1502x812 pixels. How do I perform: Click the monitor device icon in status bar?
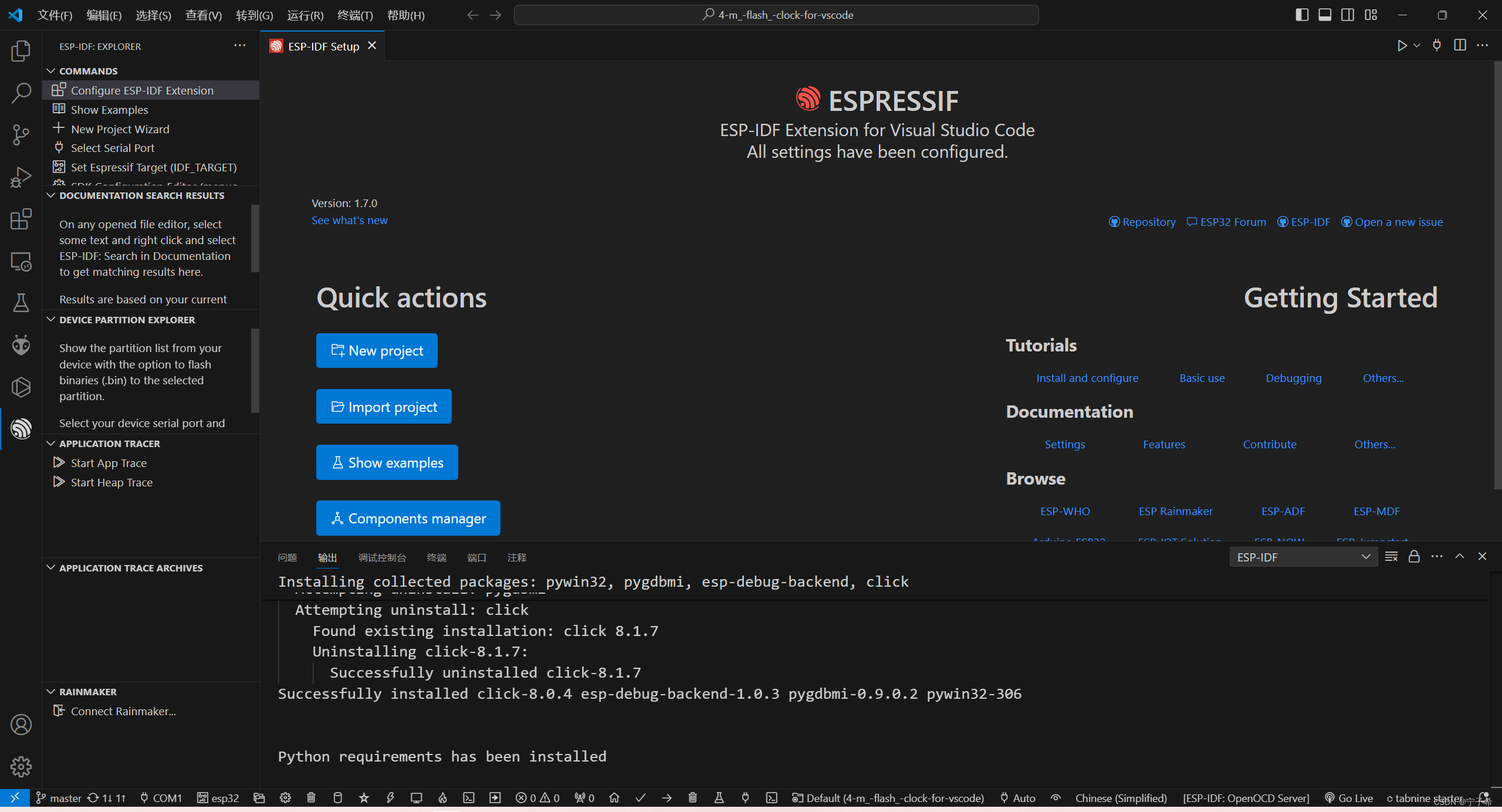[416, 798]
